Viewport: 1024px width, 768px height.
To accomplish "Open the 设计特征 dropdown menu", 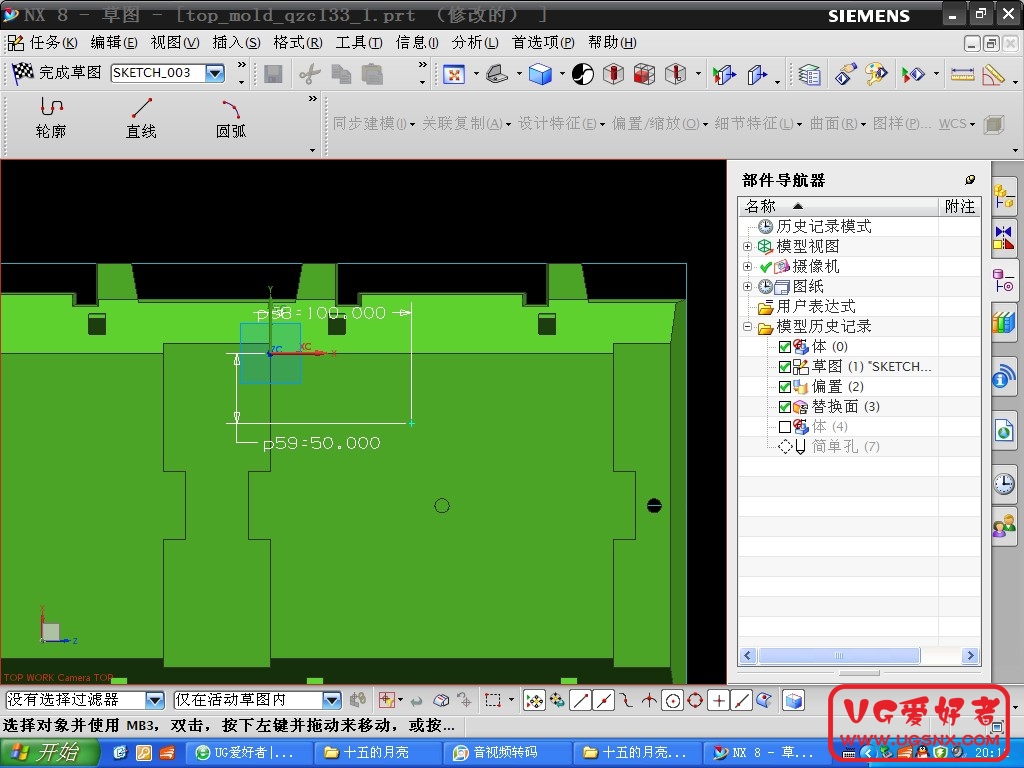I will pos(562,123).
